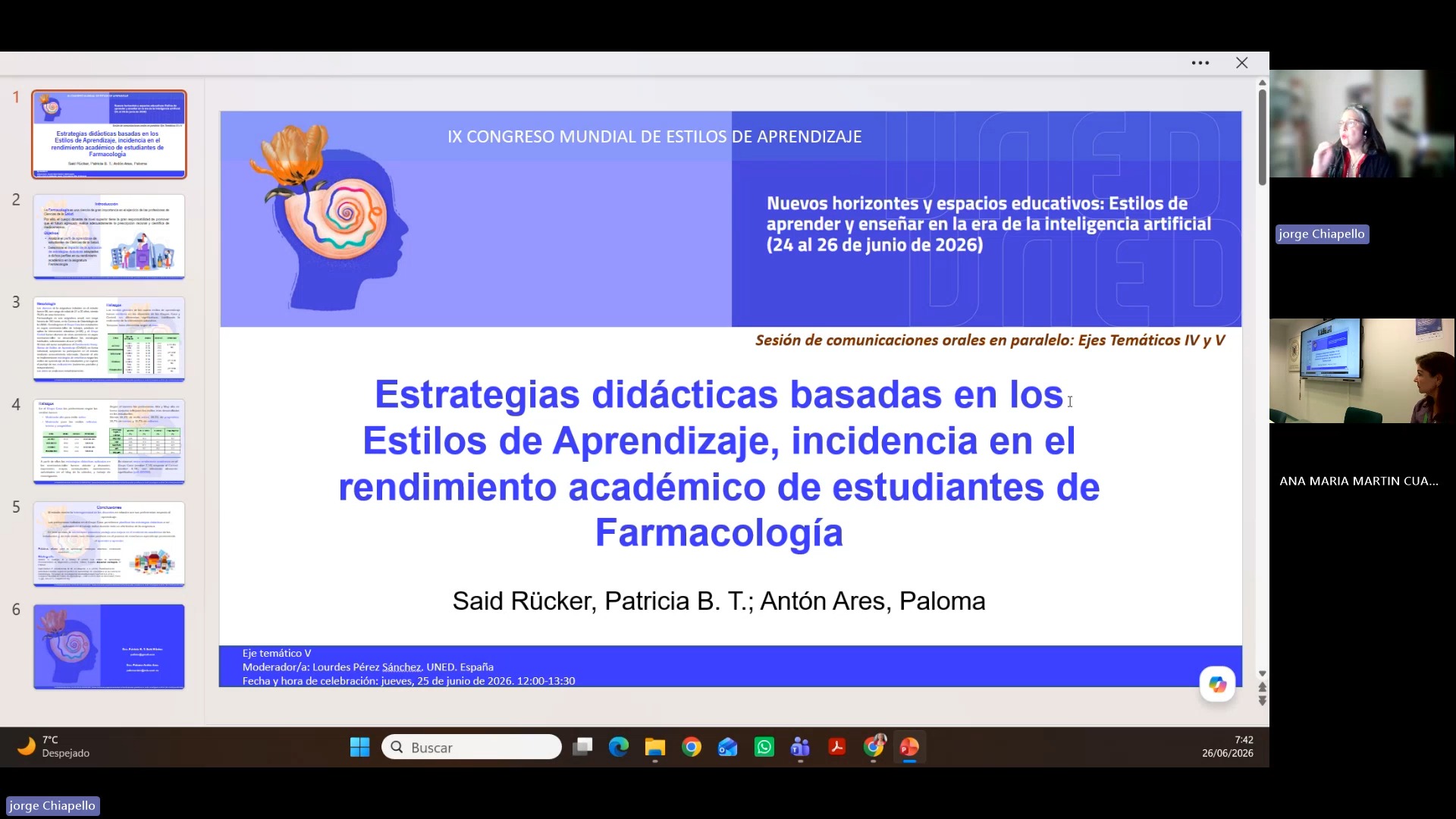The image size is (1456, 819).
Task: Open Microsoft Edge from the taskbar
Action: pyautogui.click(x=619, y=748)
